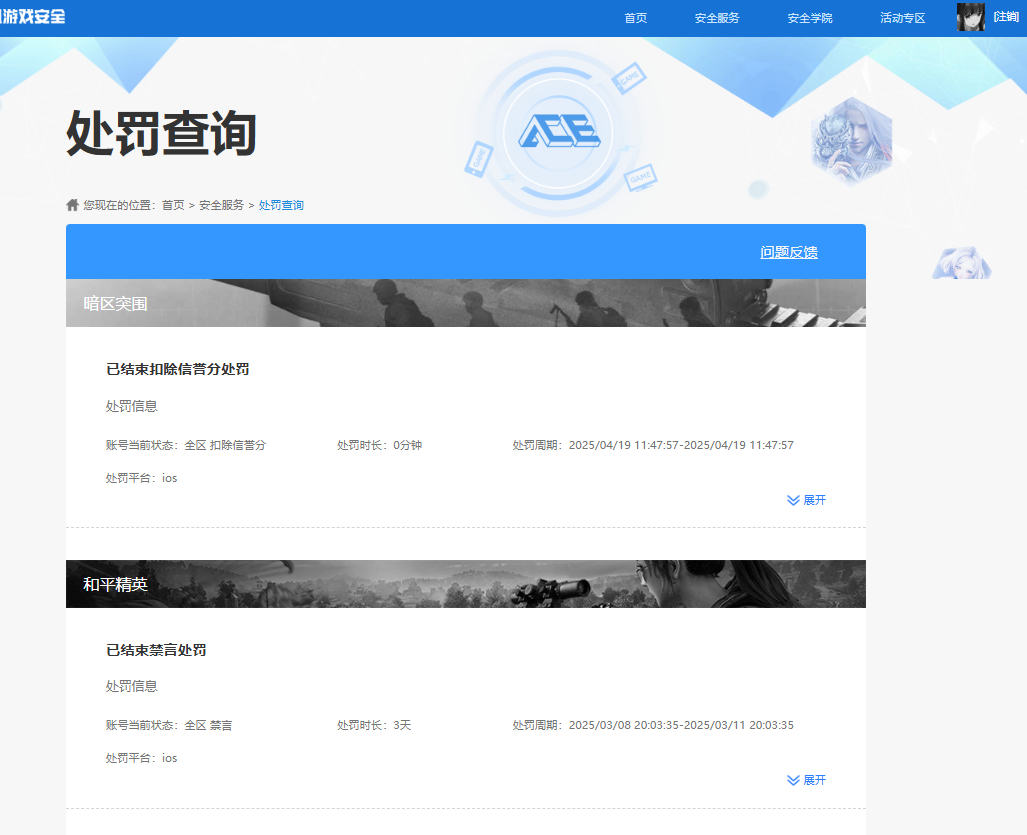Open the 首页 navigation item

(x=635, y=18)
